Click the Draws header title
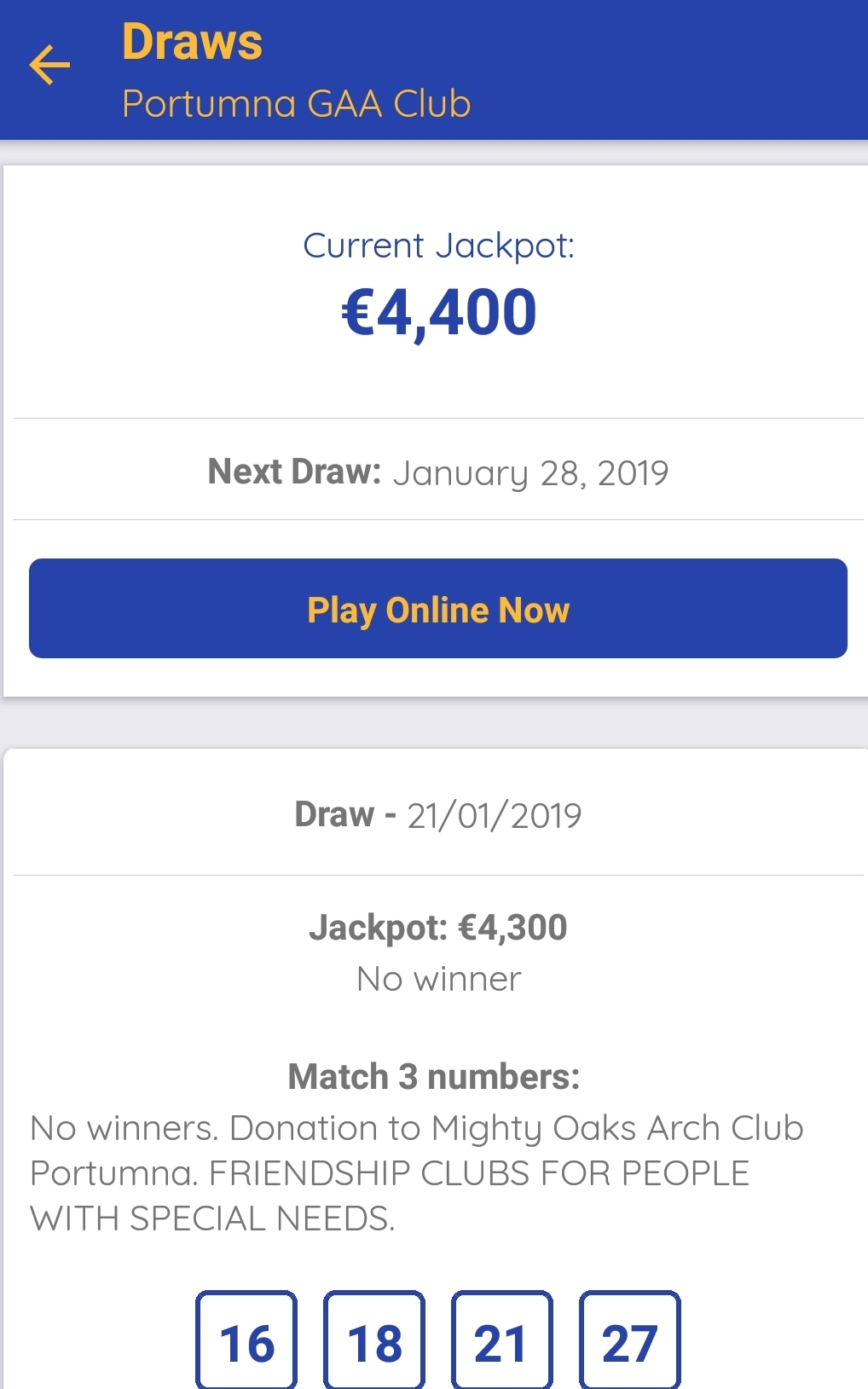868x1389 pixels. pos(192,42)
